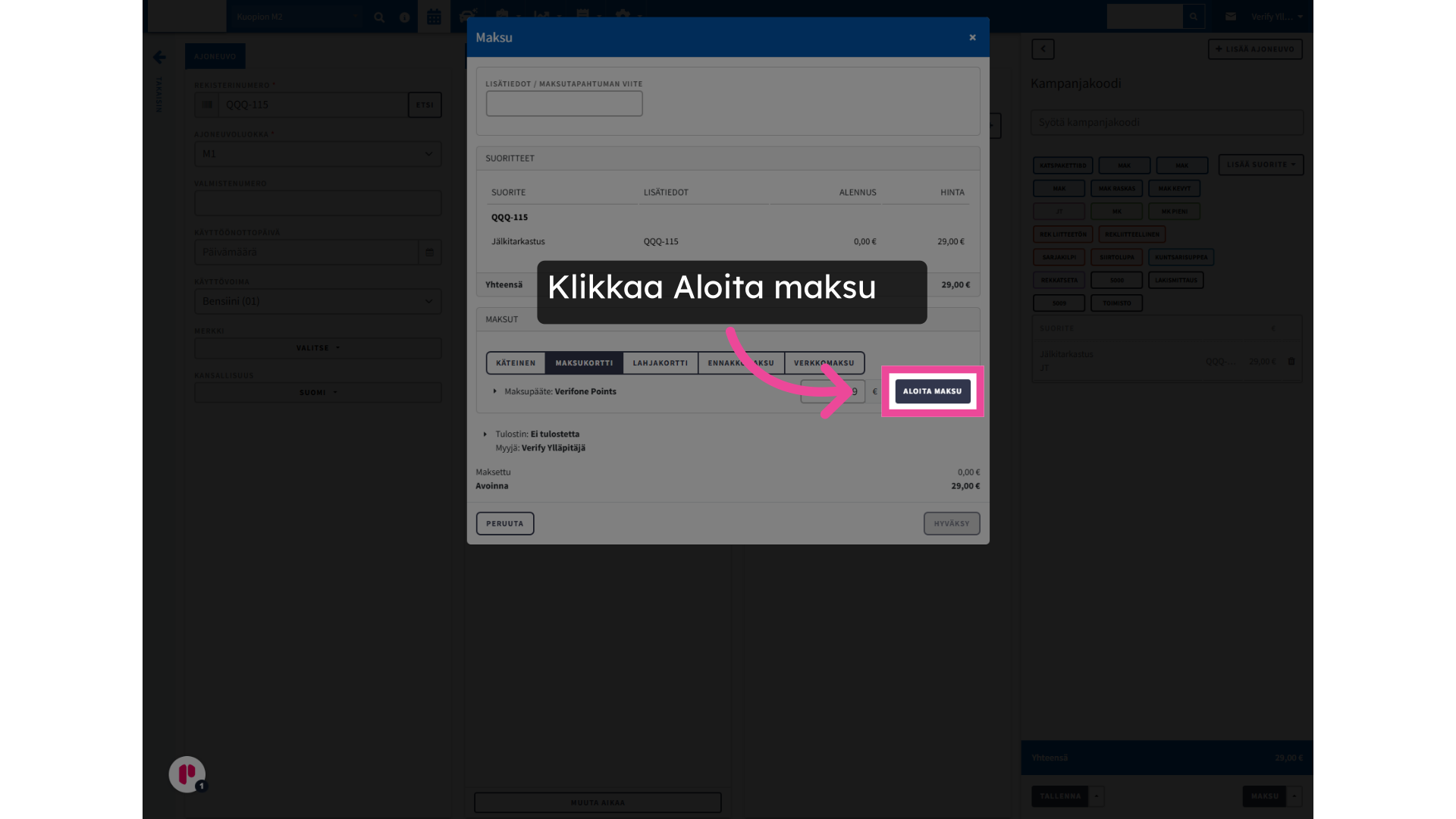Click the Rekisterinumero field with QQQ-115

tap(313, 105)
